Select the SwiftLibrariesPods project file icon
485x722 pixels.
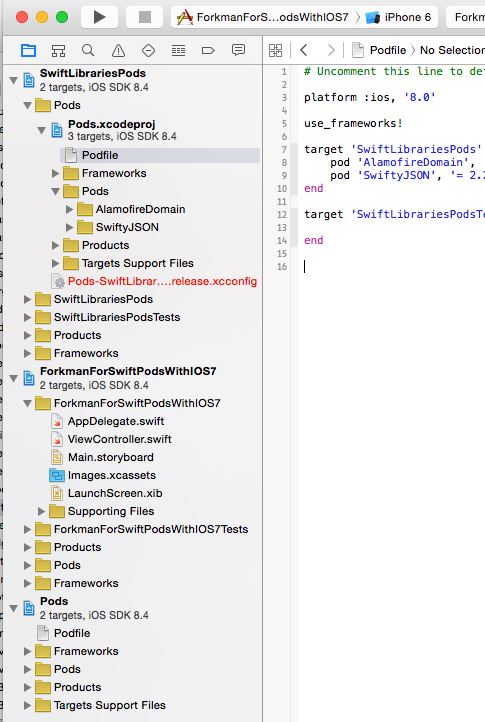coord(29,80)
